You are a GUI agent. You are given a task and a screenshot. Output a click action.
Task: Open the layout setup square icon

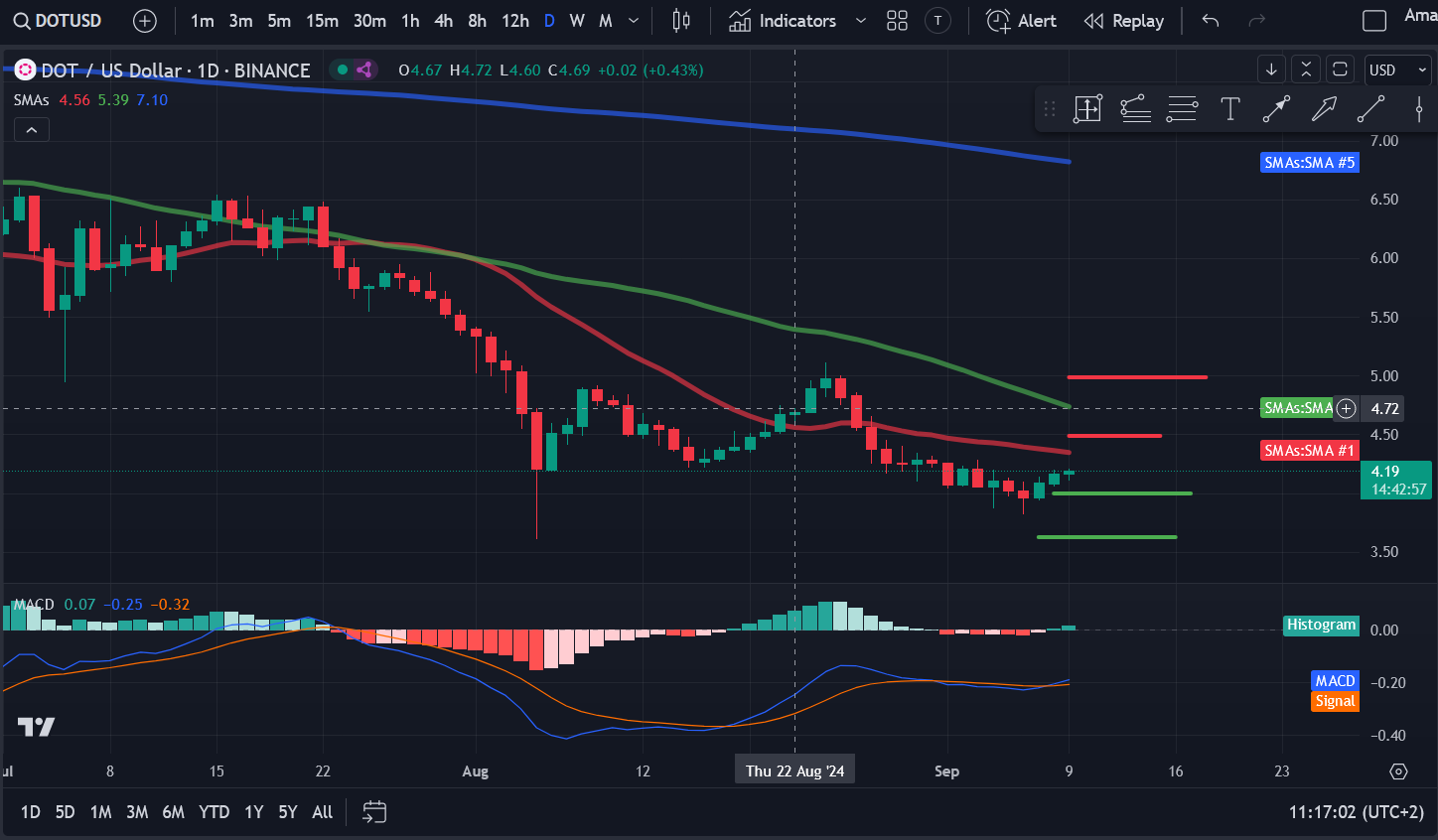pyautogui.click(x=1374, y=21)
